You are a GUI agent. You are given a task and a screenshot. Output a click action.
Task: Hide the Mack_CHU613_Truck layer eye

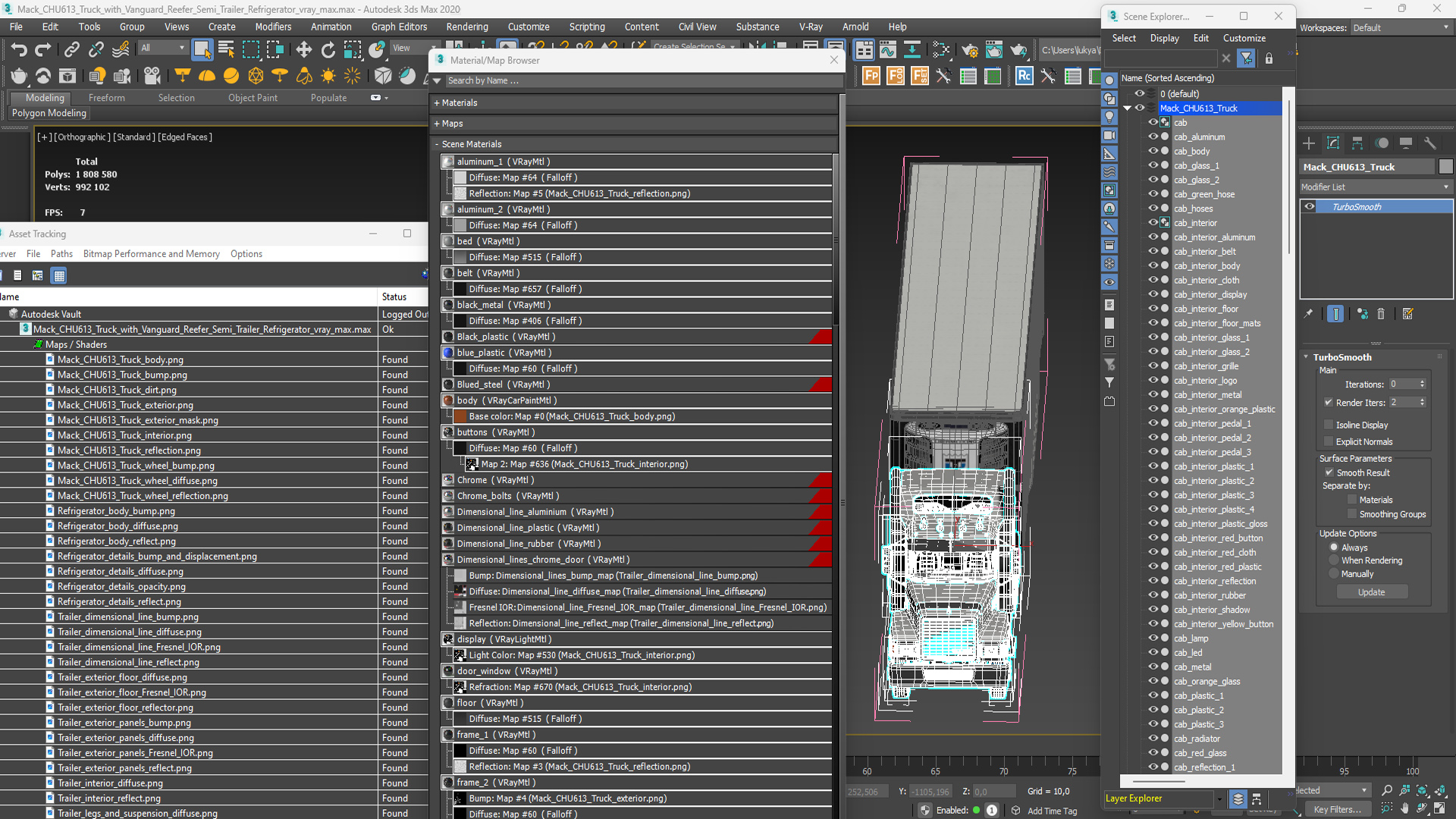1139,108
